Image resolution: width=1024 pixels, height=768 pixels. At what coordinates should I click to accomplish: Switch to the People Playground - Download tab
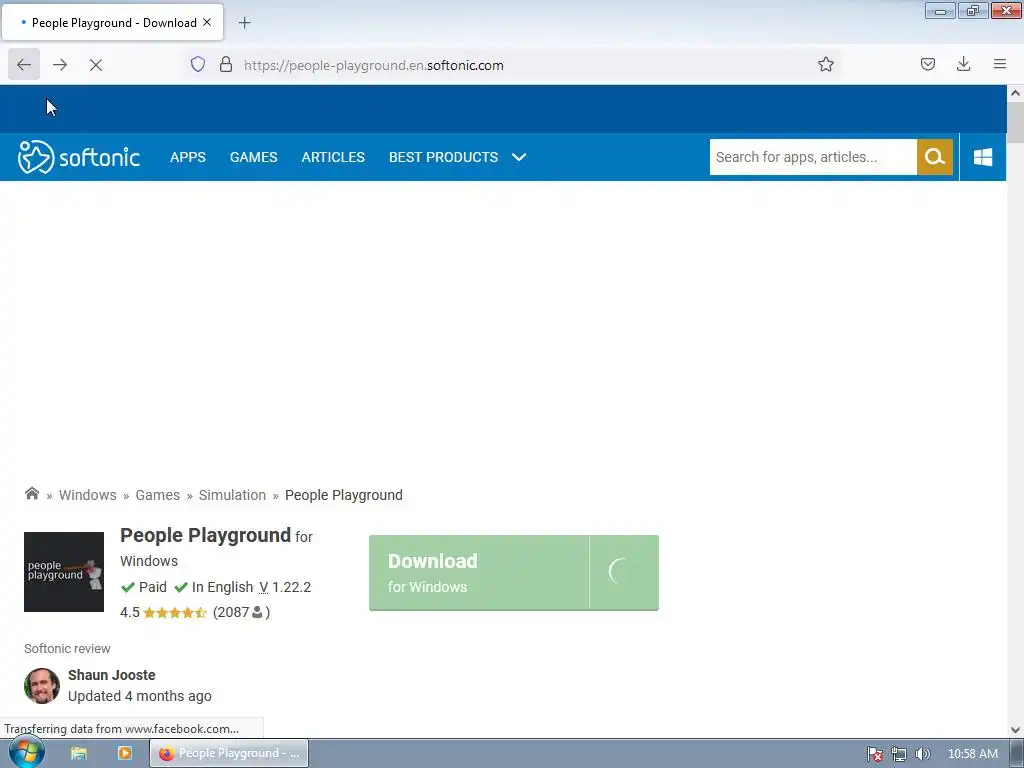pos(113,22)
